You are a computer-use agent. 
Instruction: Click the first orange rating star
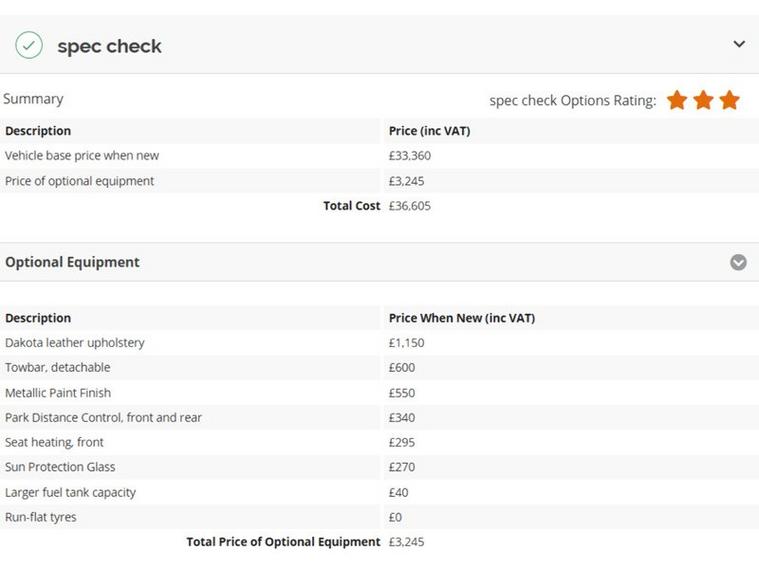point(677,100)
